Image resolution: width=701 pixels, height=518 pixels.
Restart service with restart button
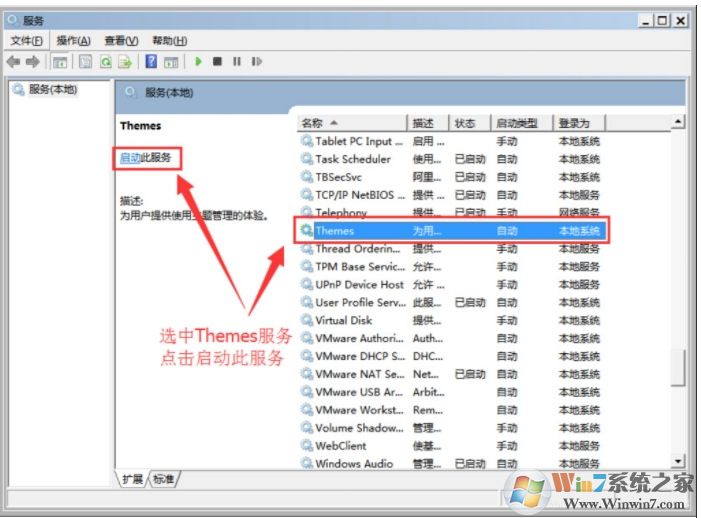[257, 61]
